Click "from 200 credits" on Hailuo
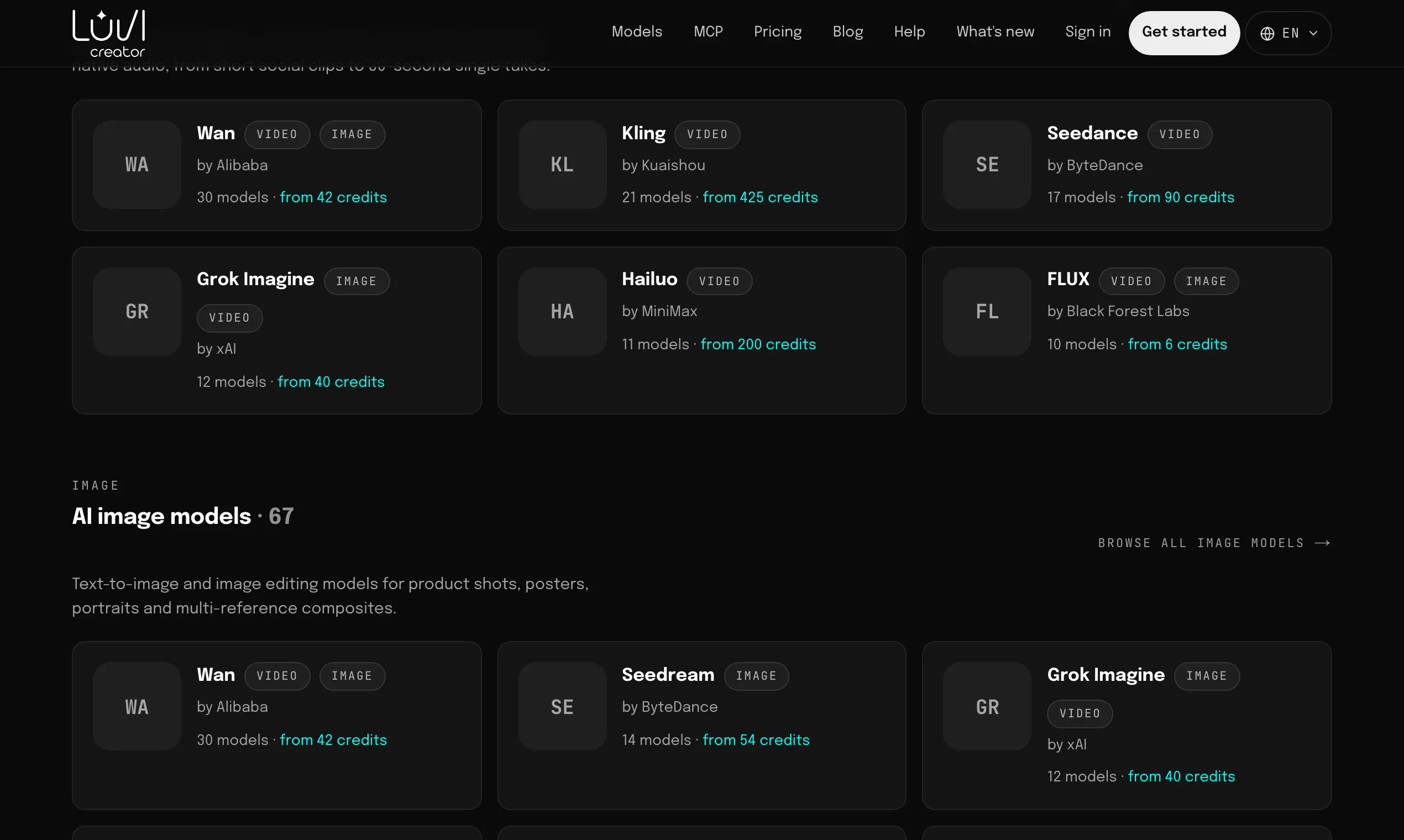The height and width of the screenshot is (840, 1404). [x=758, y=344]
